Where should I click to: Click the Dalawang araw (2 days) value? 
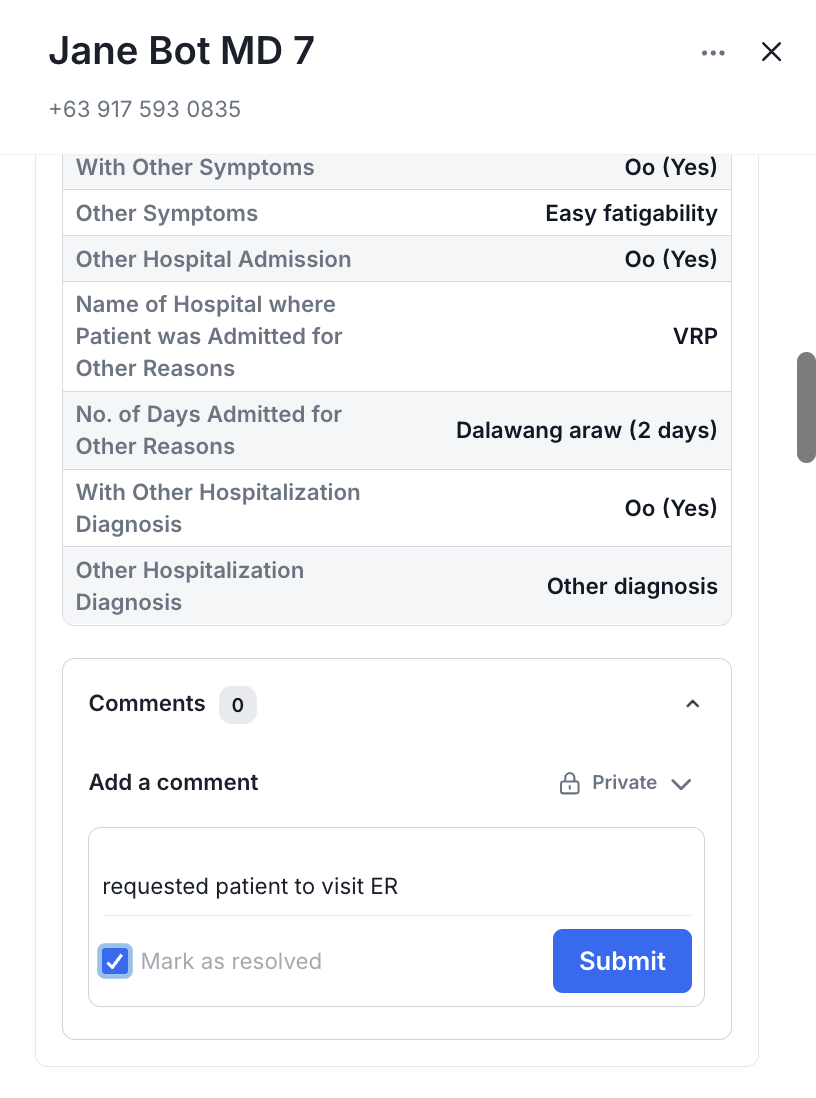pyautogui.click(x=586, y=430)
